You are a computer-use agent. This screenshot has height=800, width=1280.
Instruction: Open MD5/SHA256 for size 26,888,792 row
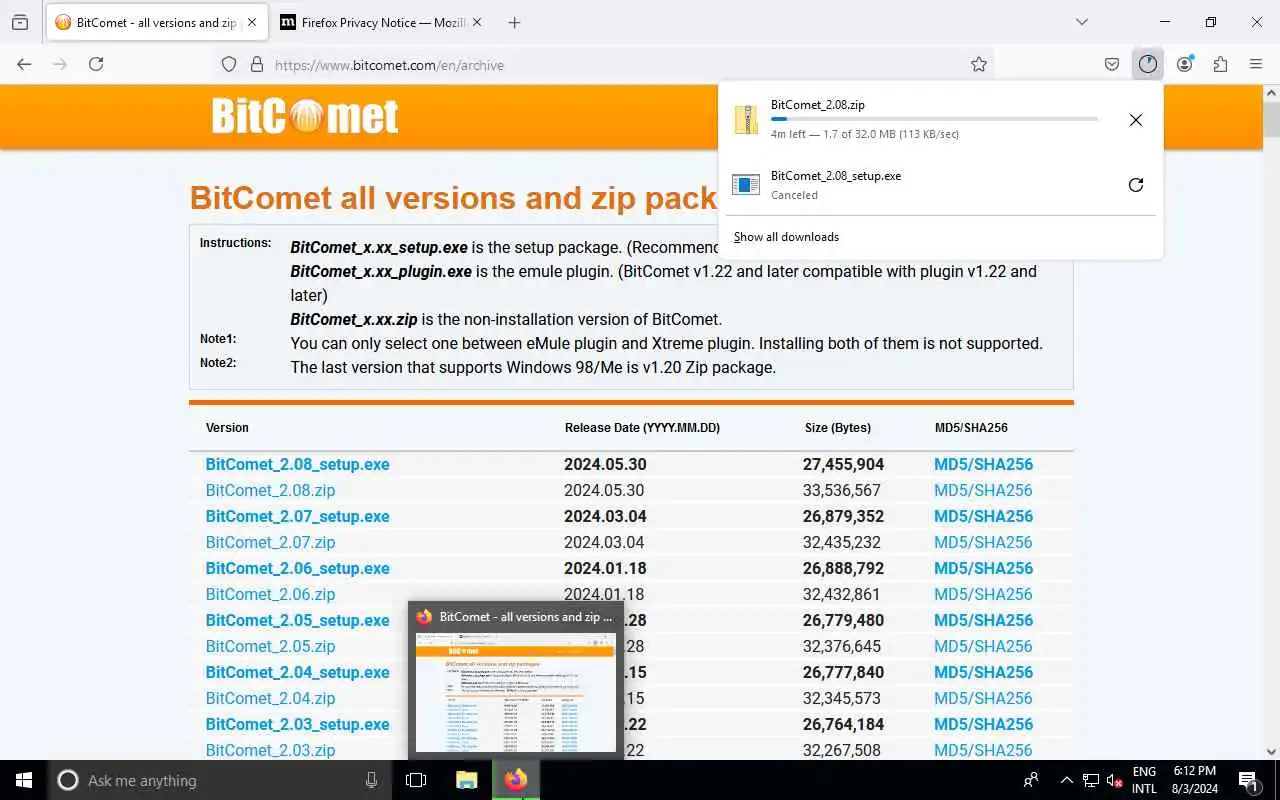[x=983, y=568]
